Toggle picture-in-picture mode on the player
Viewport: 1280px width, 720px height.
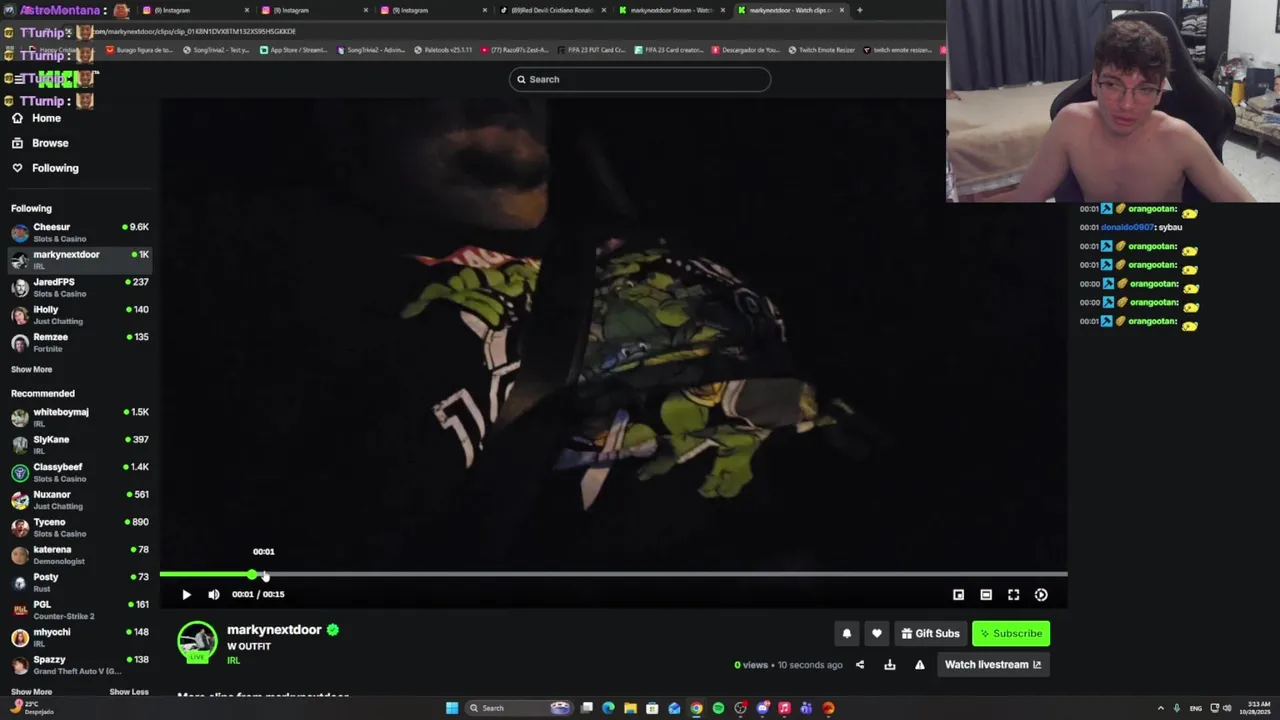pyautogui.click(x=958, y=595)
